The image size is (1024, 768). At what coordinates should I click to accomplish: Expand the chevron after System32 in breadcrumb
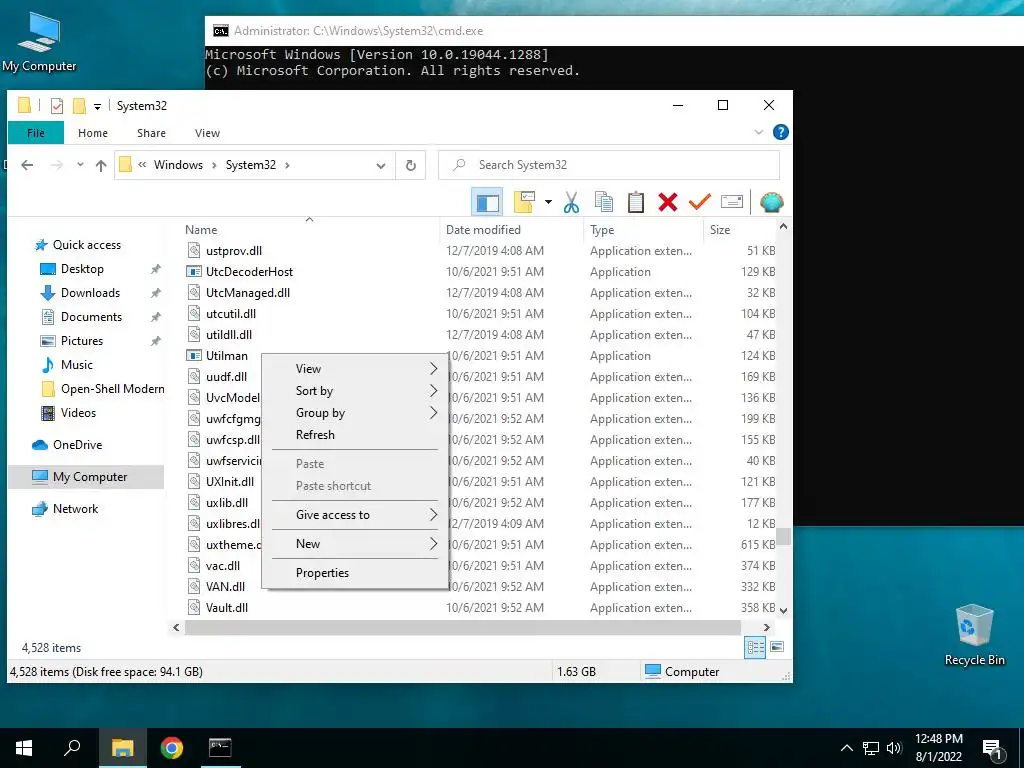coord(287,165)
